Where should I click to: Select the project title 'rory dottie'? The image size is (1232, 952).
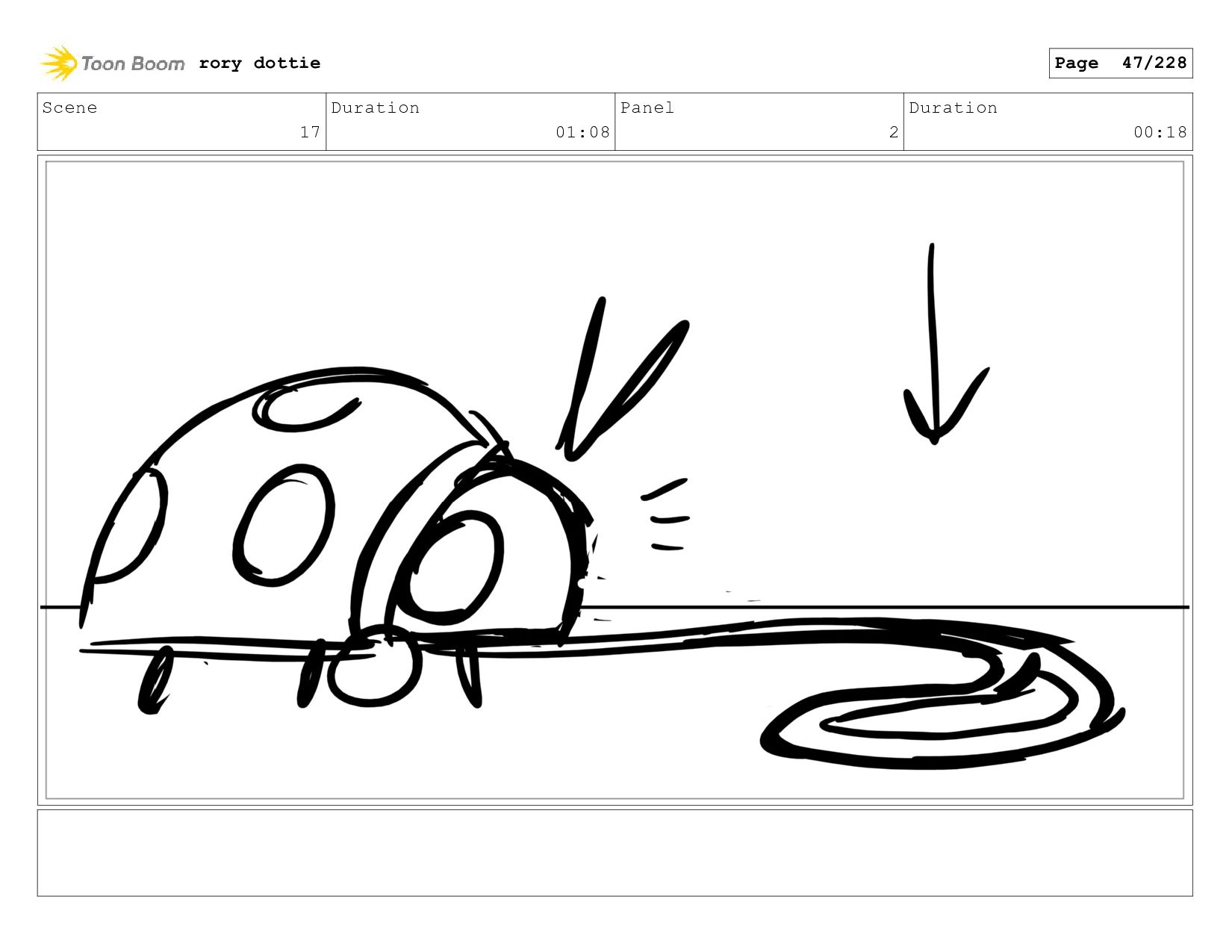[260, 63]
